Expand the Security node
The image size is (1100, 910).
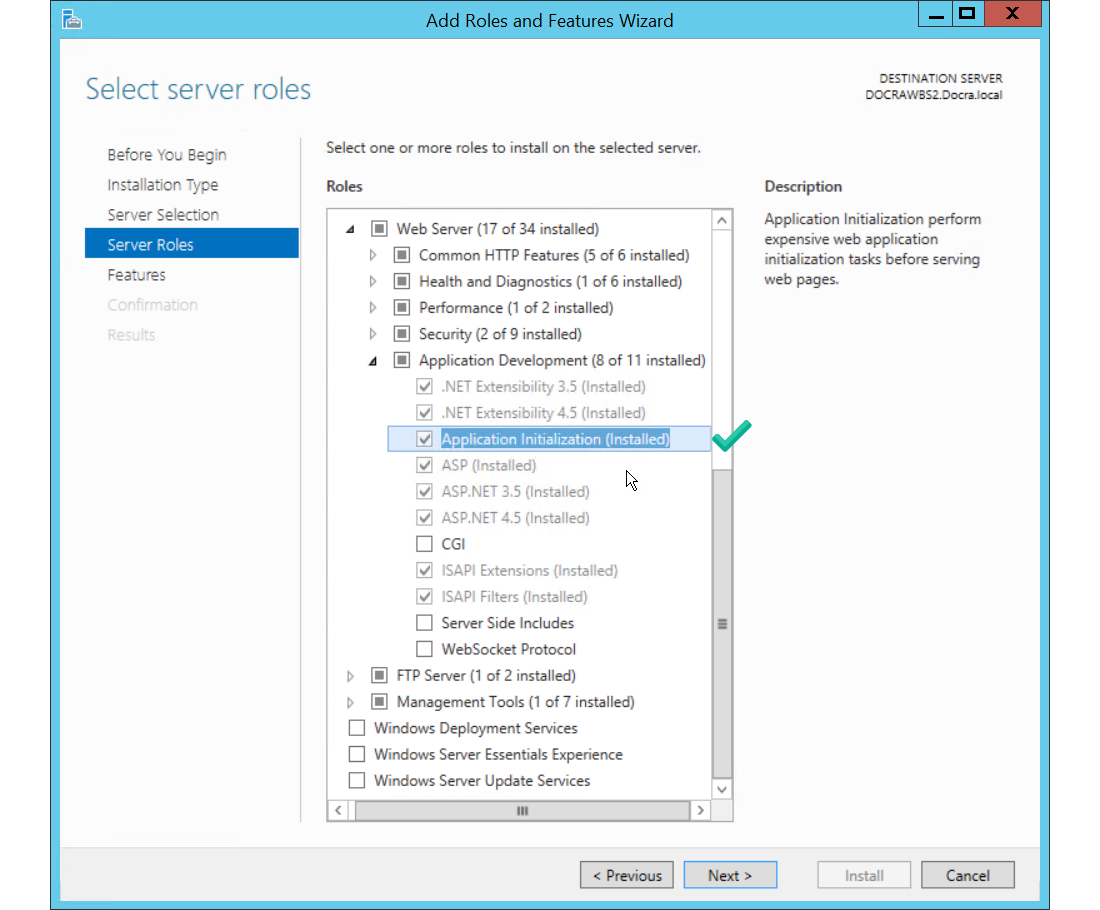click(373, 334)
